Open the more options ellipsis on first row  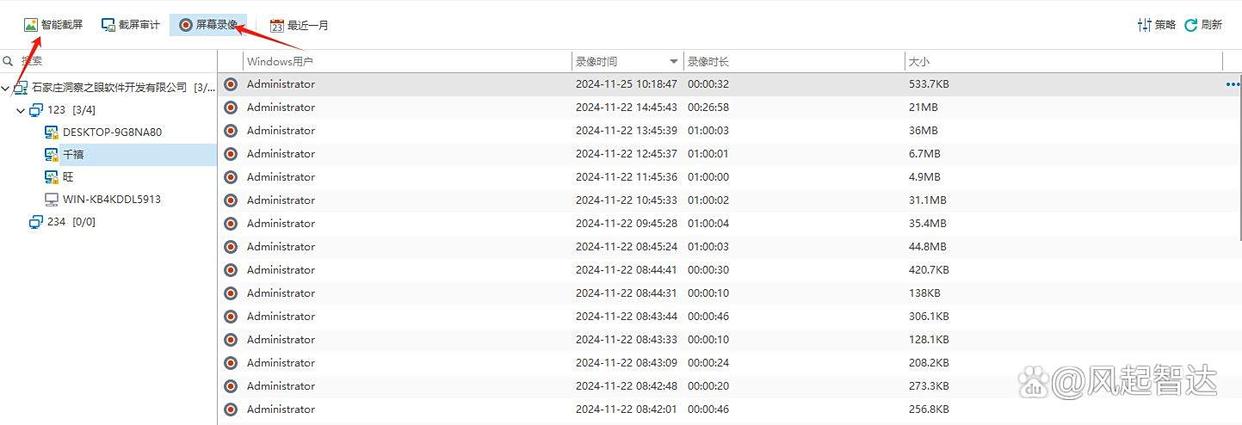click(1232, 85)
